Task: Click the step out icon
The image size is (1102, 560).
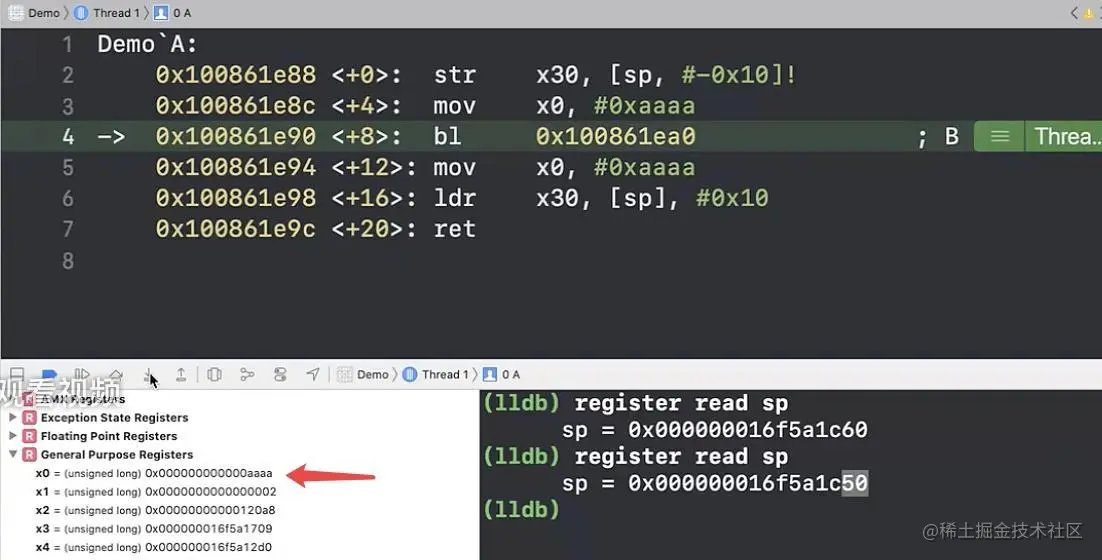Action: coord(181,375)
